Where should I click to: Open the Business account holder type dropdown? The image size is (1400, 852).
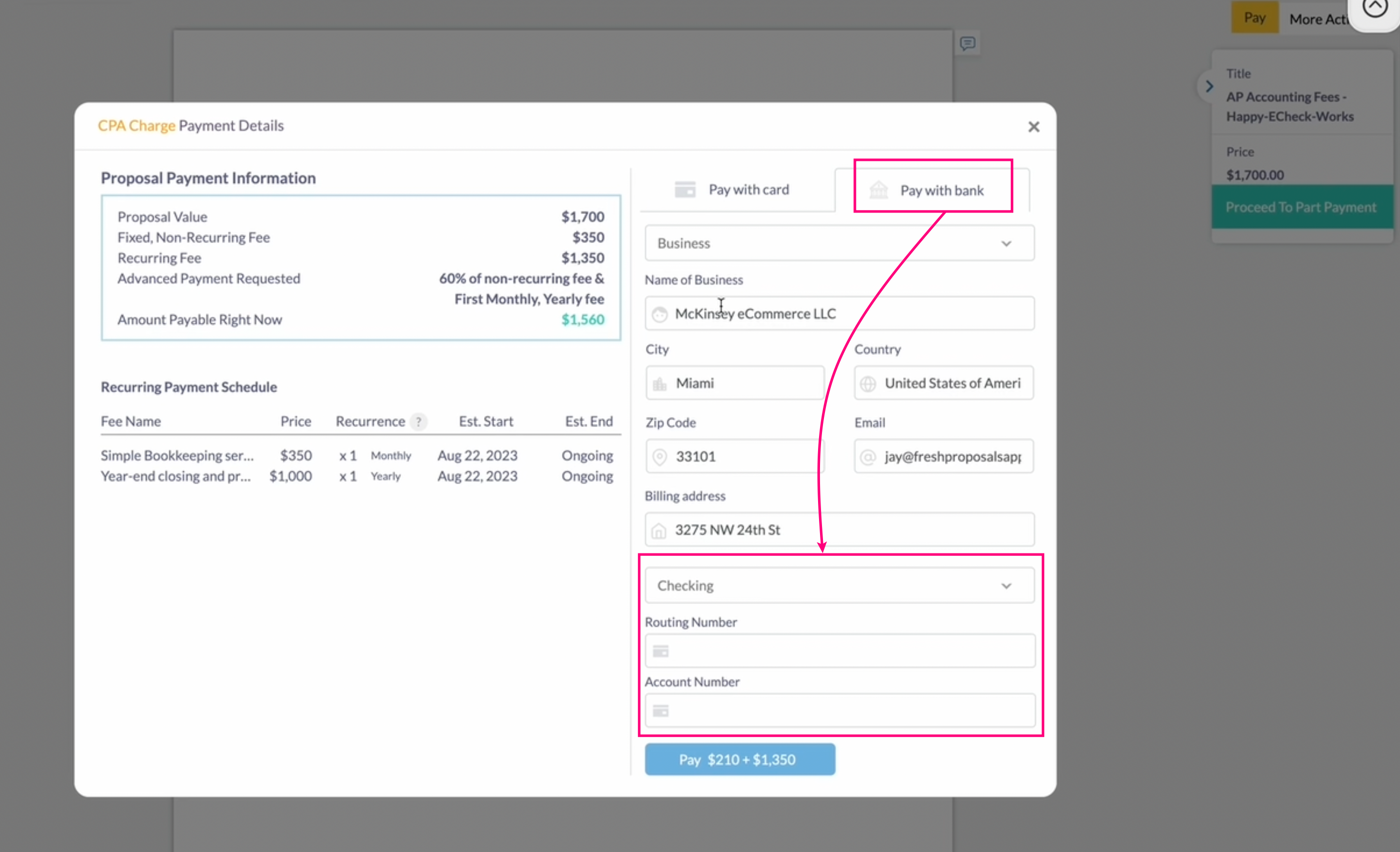coord(839,243)
